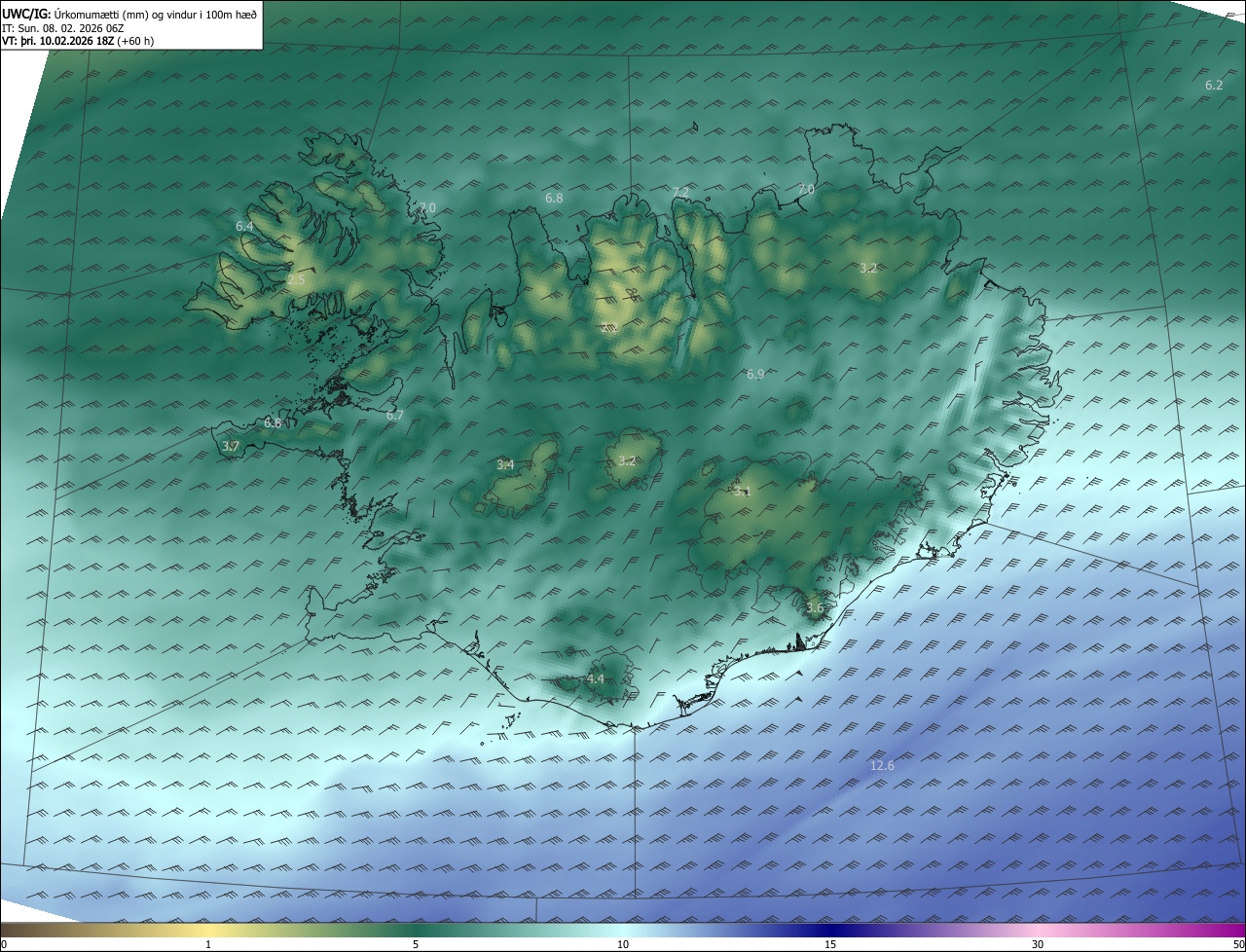Select the valid time line "VT: þri. 10.02.2026 18Z"
Screen dimensions: 1246x952
tap(60, 41)
